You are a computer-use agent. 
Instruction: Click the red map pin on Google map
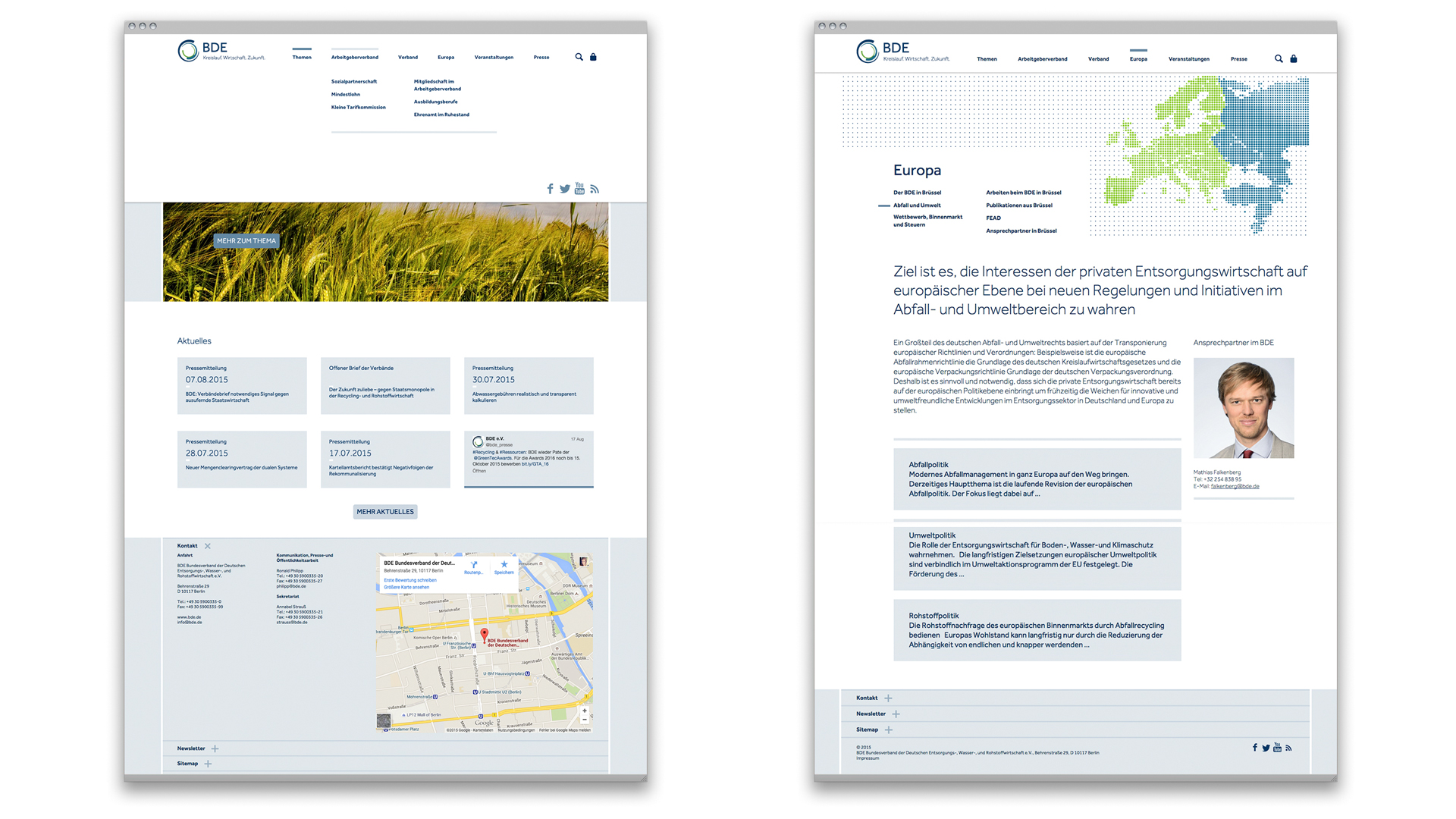tap(485, 635)
